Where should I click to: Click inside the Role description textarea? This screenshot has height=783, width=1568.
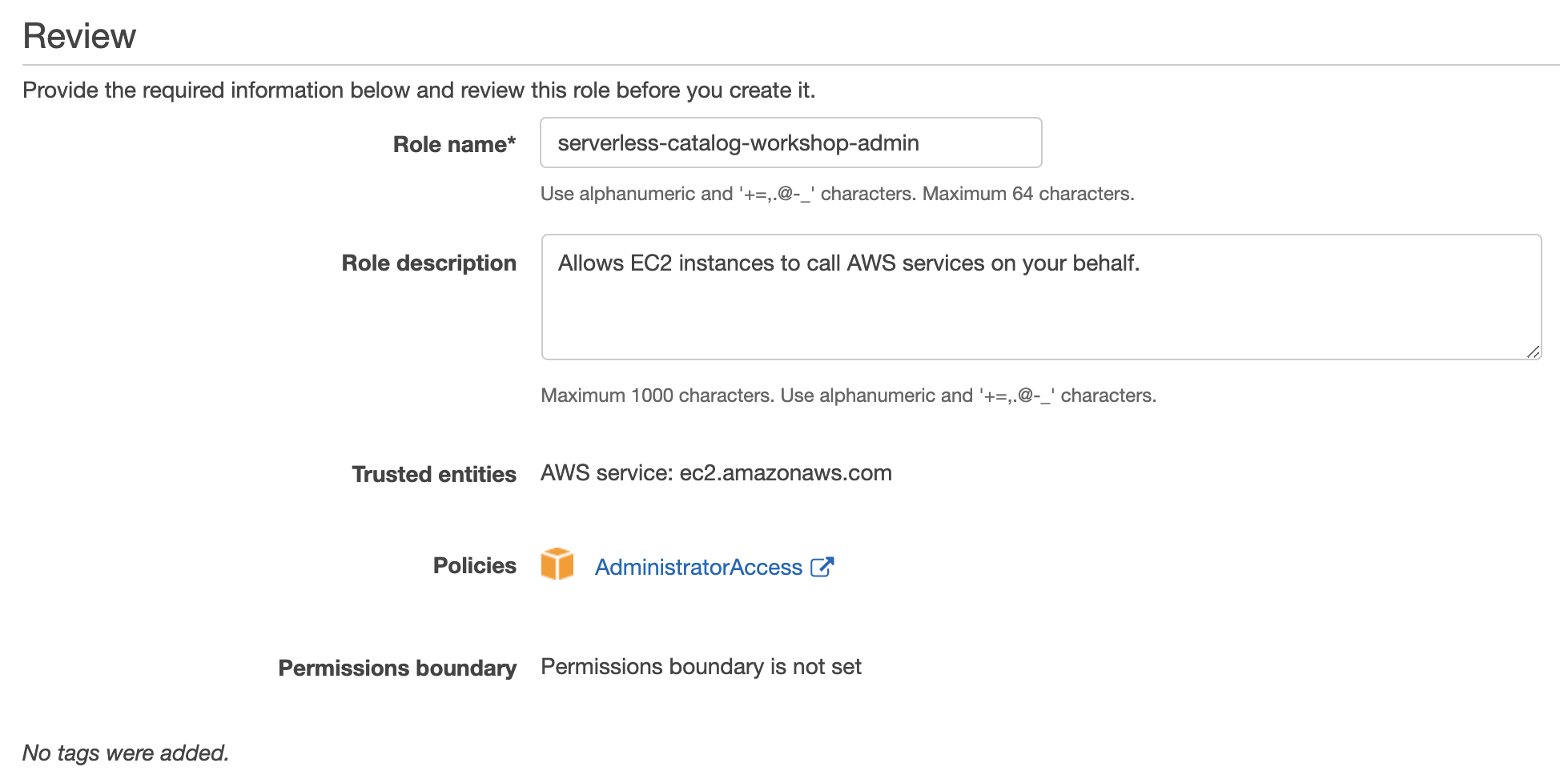pyautogui.click(x=1041, y=297)
